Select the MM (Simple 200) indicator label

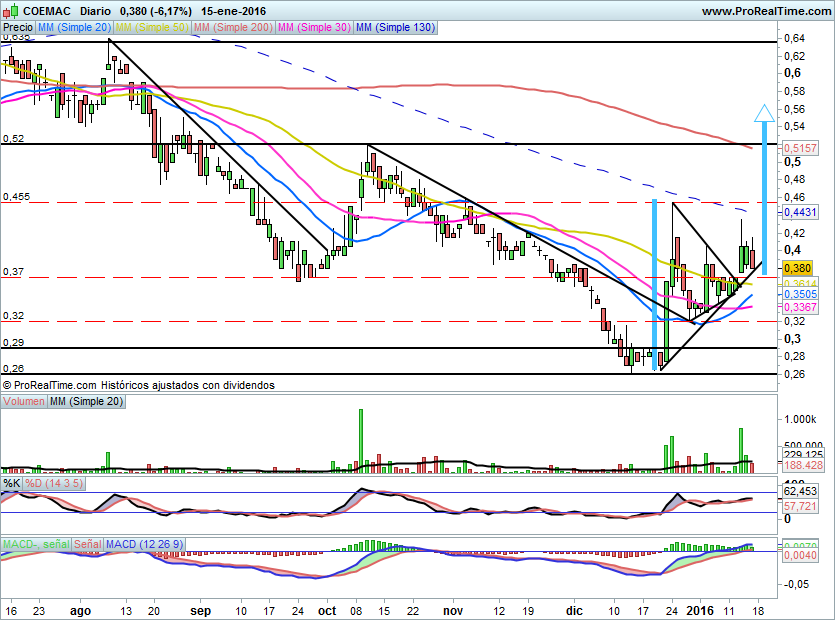231,29
